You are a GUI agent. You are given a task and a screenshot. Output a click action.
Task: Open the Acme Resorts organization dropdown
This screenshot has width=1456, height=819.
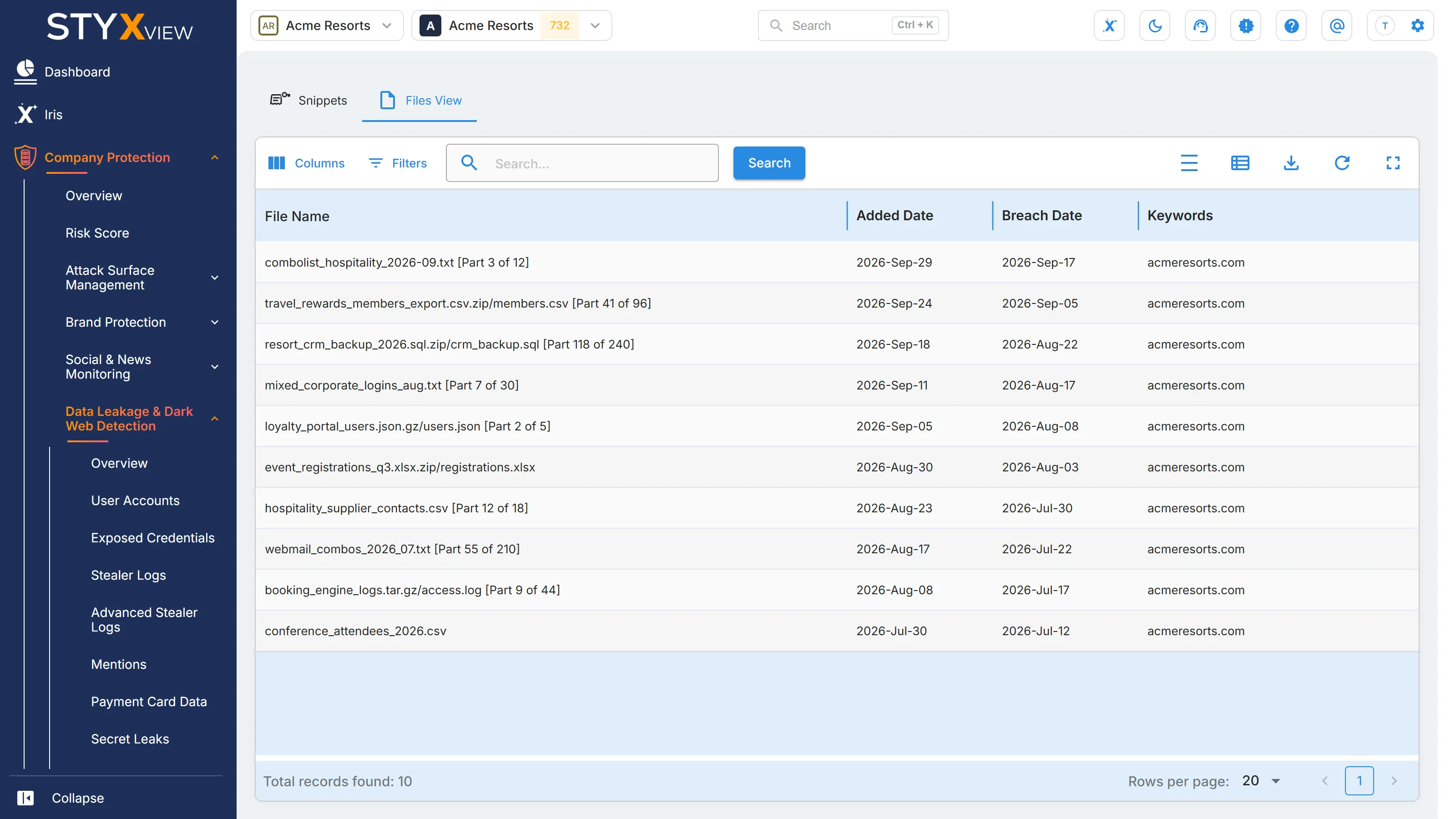327,25
